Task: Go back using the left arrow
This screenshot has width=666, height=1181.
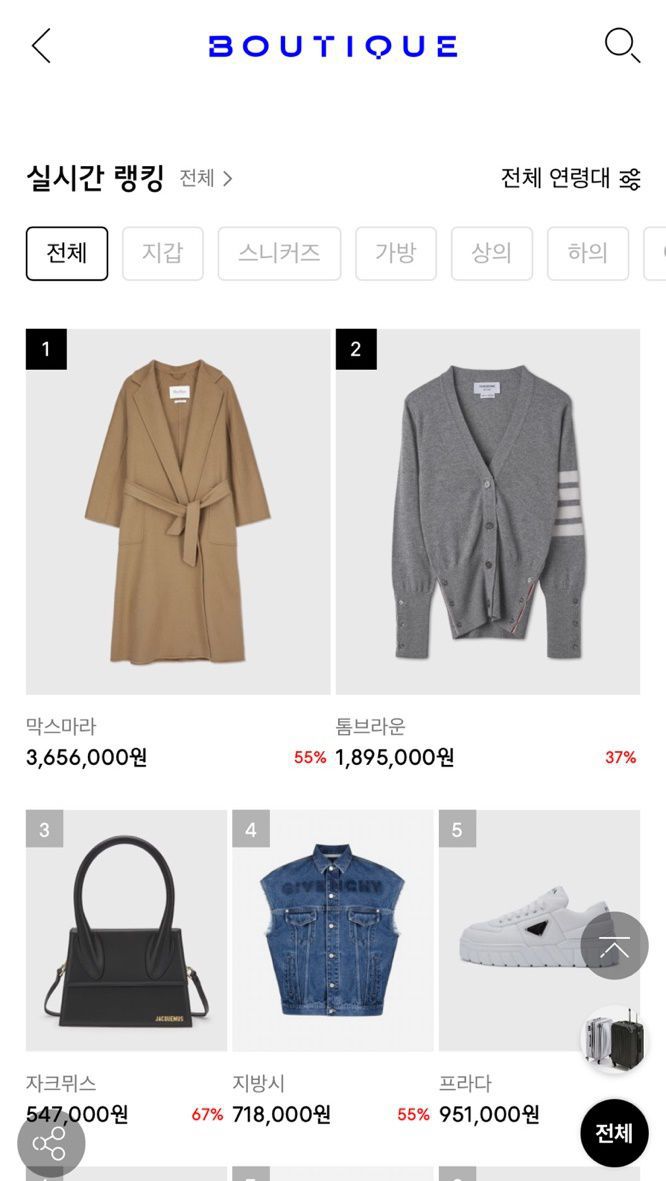Action: [x=41, y=46]
